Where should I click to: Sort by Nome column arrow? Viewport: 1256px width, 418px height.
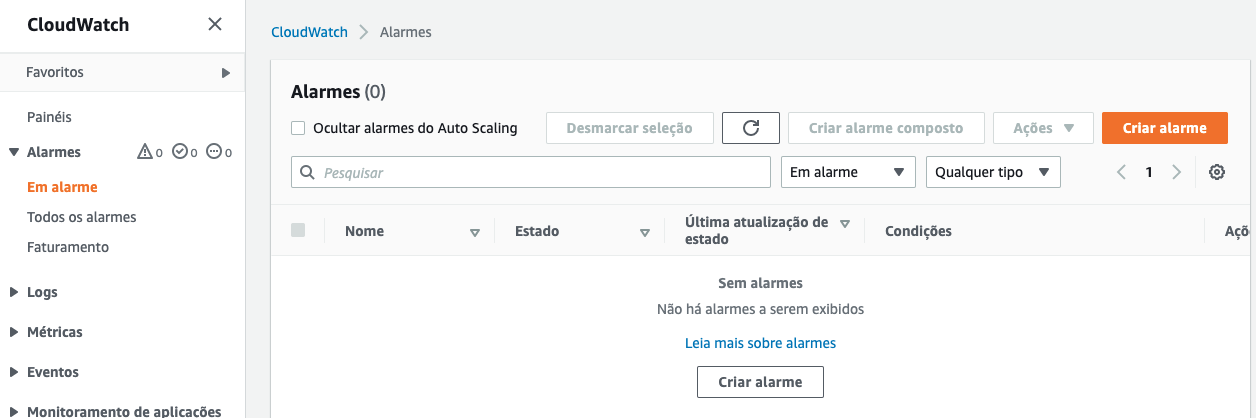tap(475, 232)
